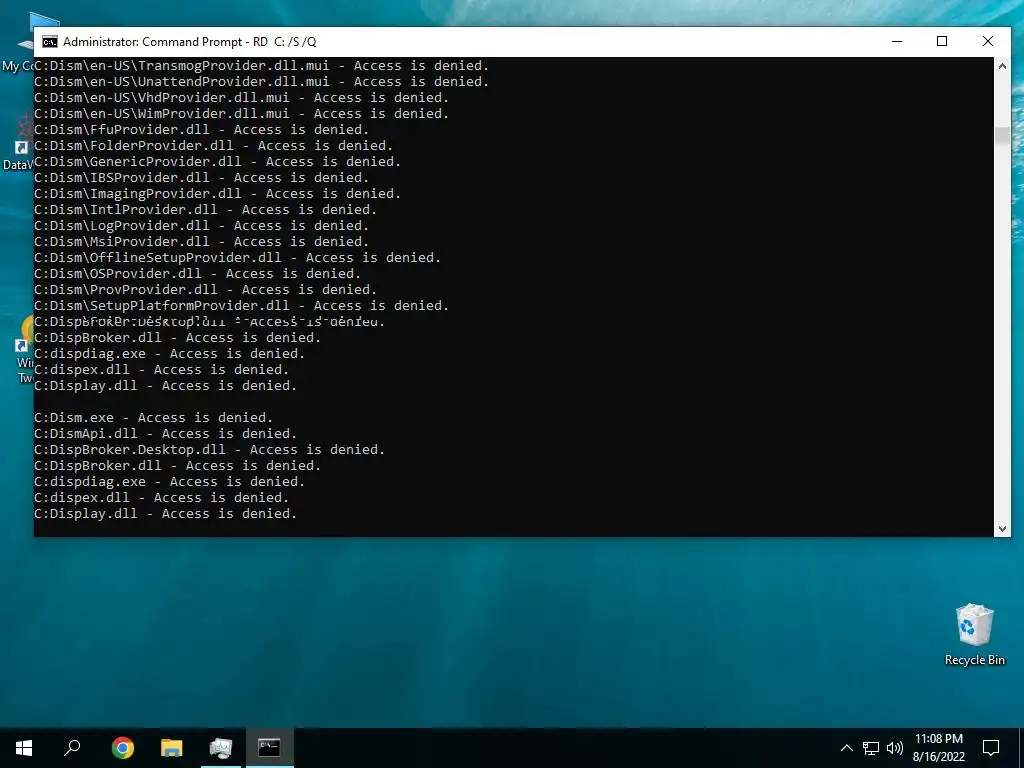
Task: Close the Command Prompt window
Action: pyautogui.click(x=987, y=41)
